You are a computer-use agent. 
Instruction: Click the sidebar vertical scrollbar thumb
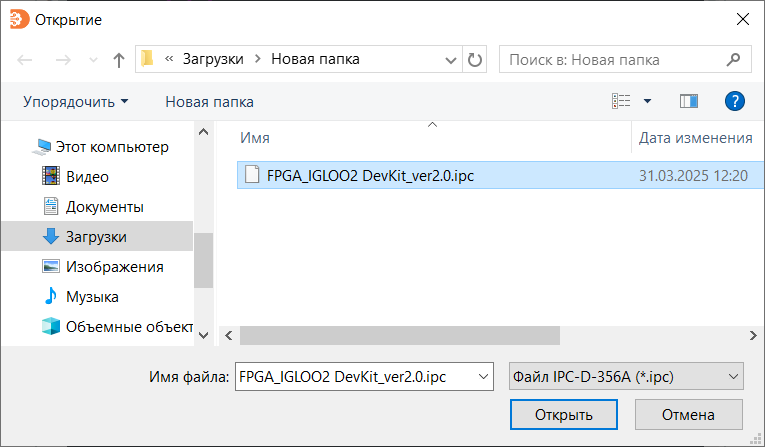[203, 260]
